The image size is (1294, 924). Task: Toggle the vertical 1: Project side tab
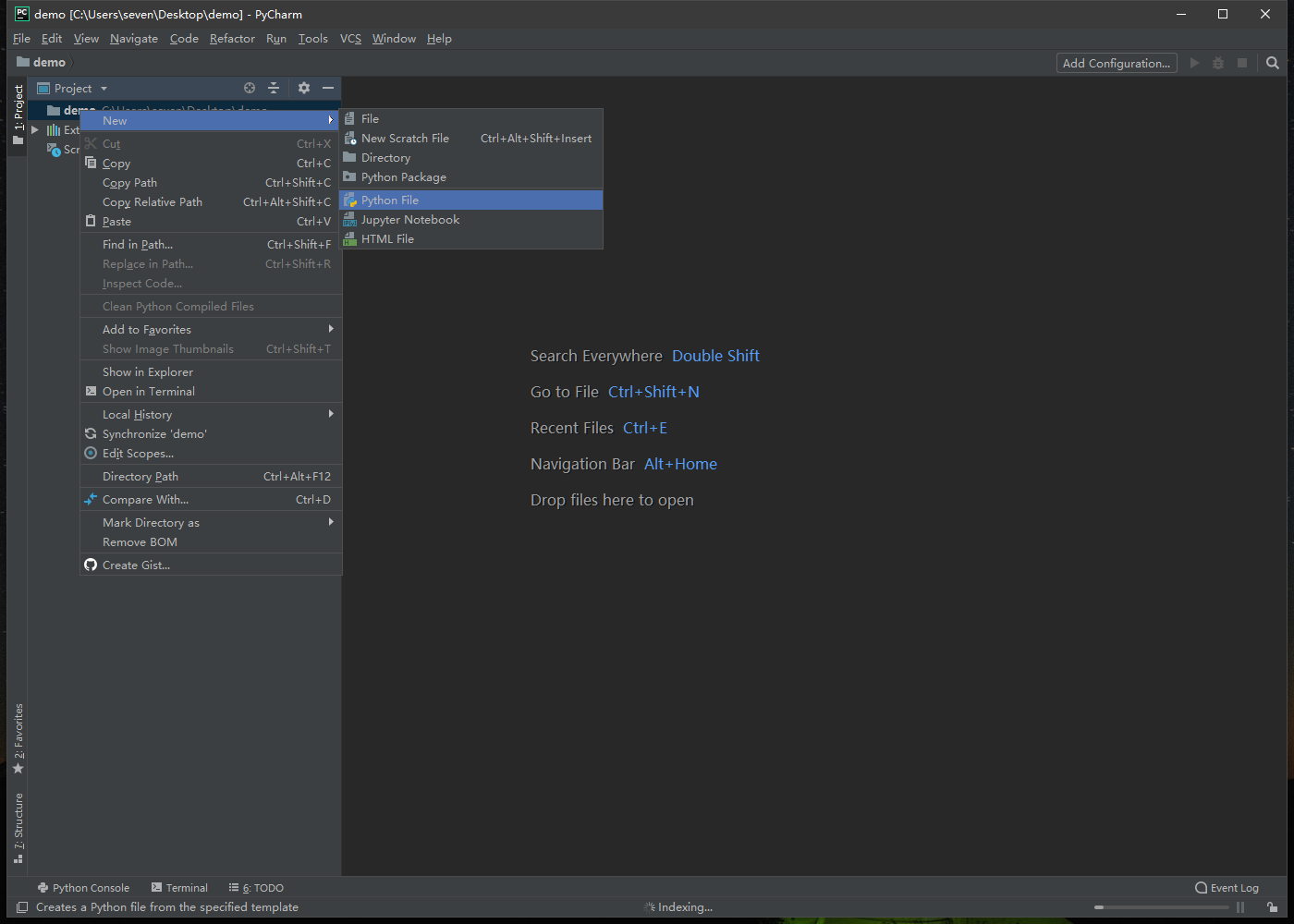click(18, 115)
